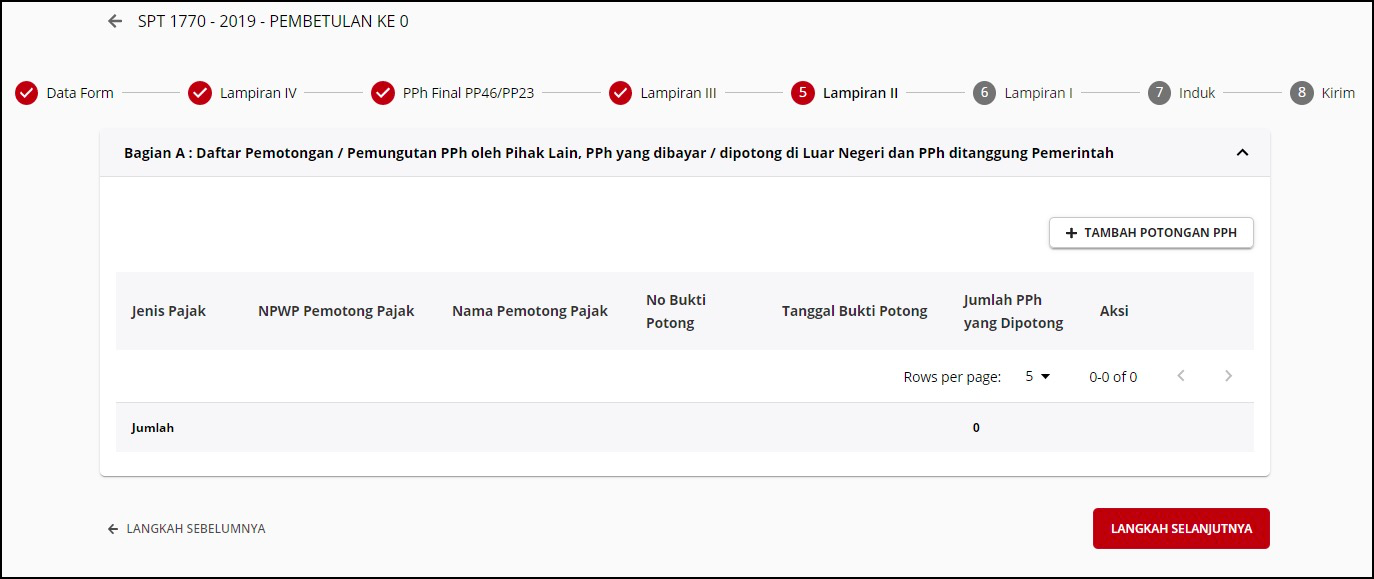The image size is (1374, 579).
Task: Click the Jumlah PPh yang Dipotong column header
Action: point(1012,311)
